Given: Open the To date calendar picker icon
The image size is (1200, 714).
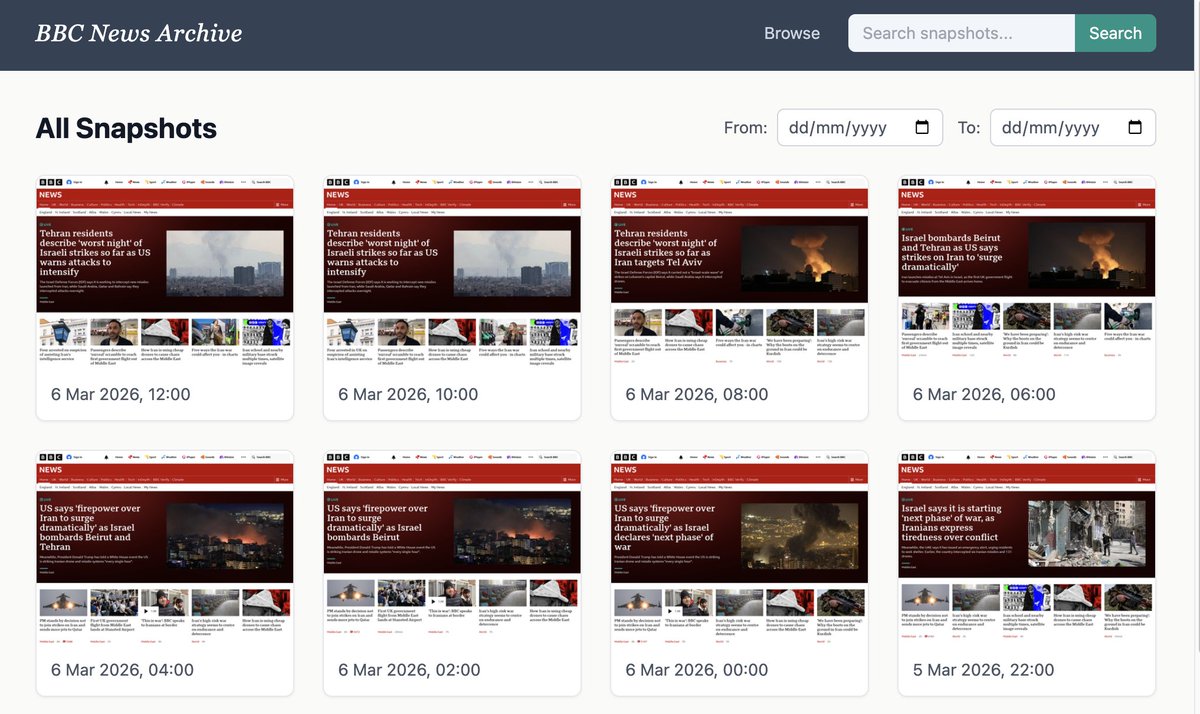Looking at the screenshot, I should 1135,128.
